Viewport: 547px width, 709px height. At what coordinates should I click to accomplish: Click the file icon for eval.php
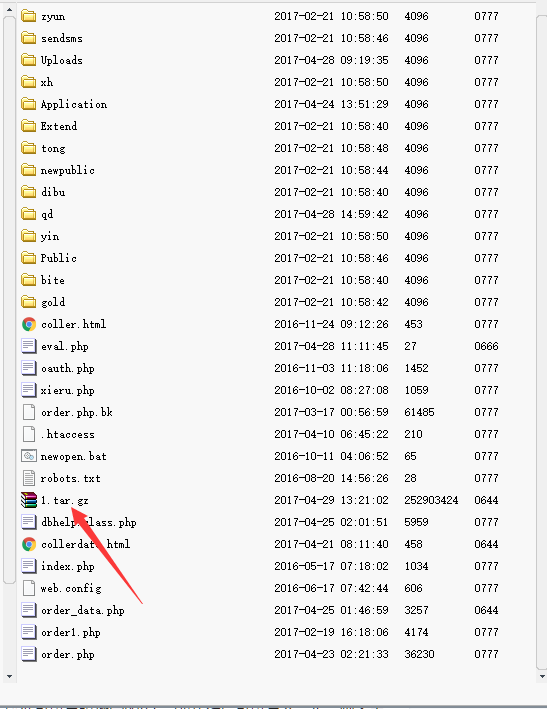tap(29, 346)
